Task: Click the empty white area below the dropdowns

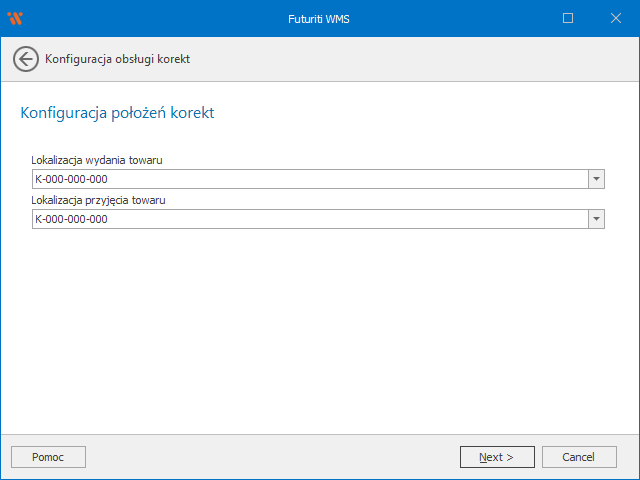Action: click(x=320, y=330)
